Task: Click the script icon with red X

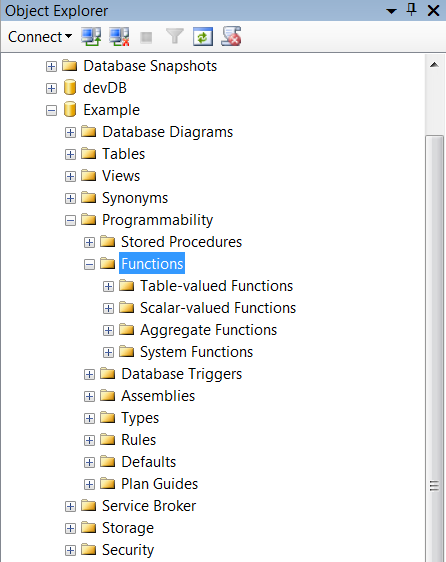Action: point(231,36)
